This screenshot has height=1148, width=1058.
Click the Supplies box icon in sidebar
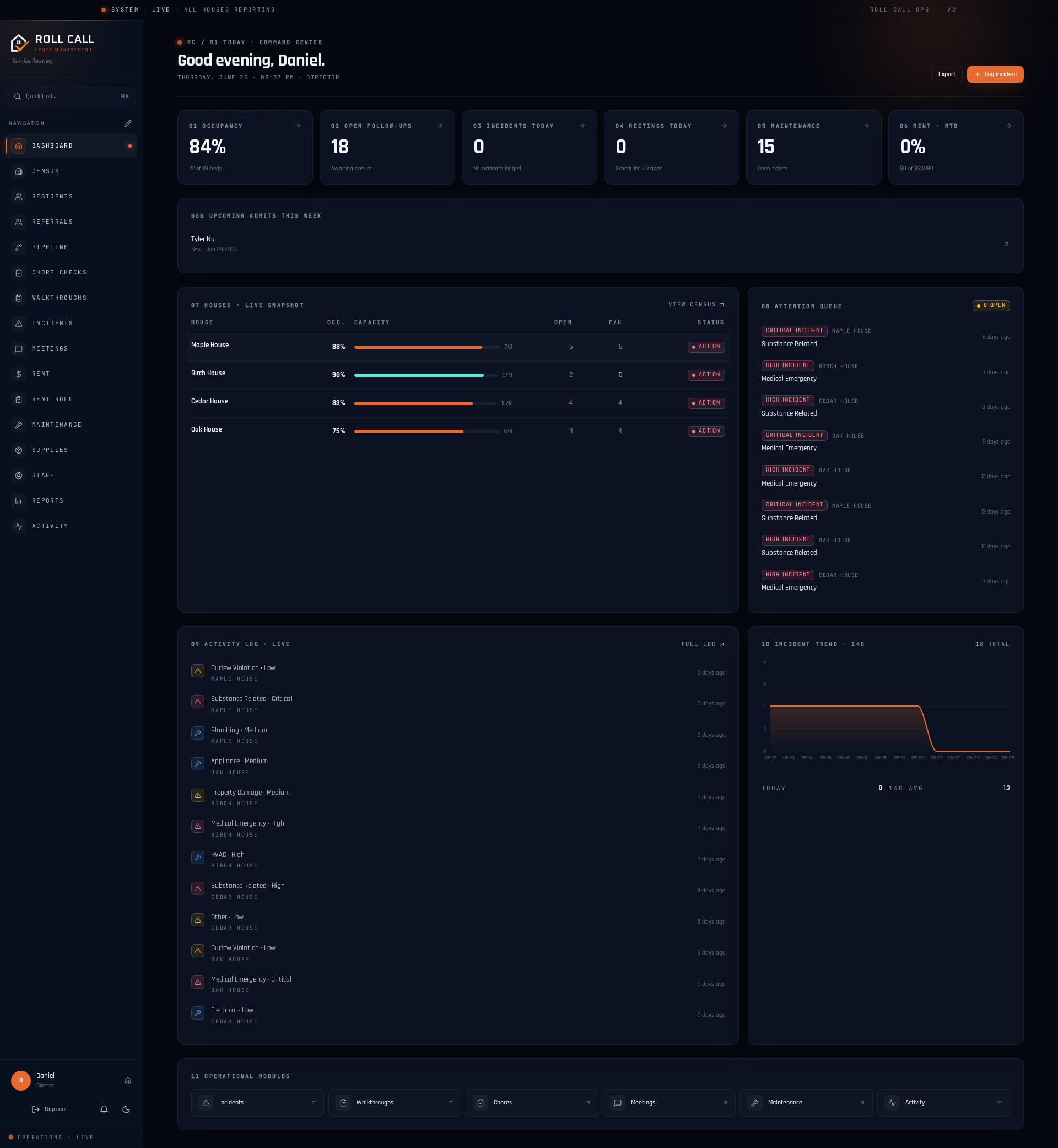[19, 450]
